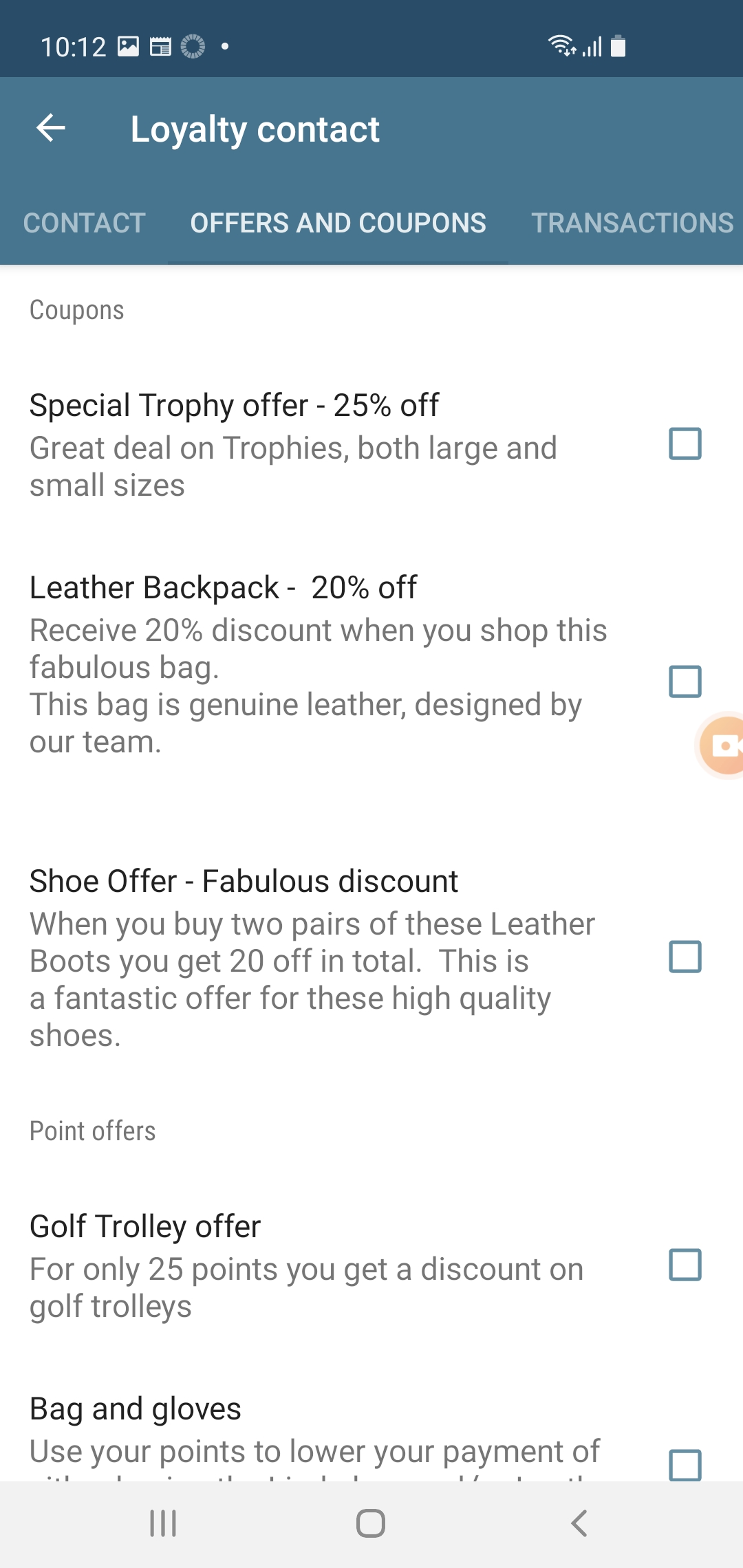The width and height of the screenshot is (743, 1568).
Task: Enable the Golf Trolley offer checkbox
Action: (685, 1265)
